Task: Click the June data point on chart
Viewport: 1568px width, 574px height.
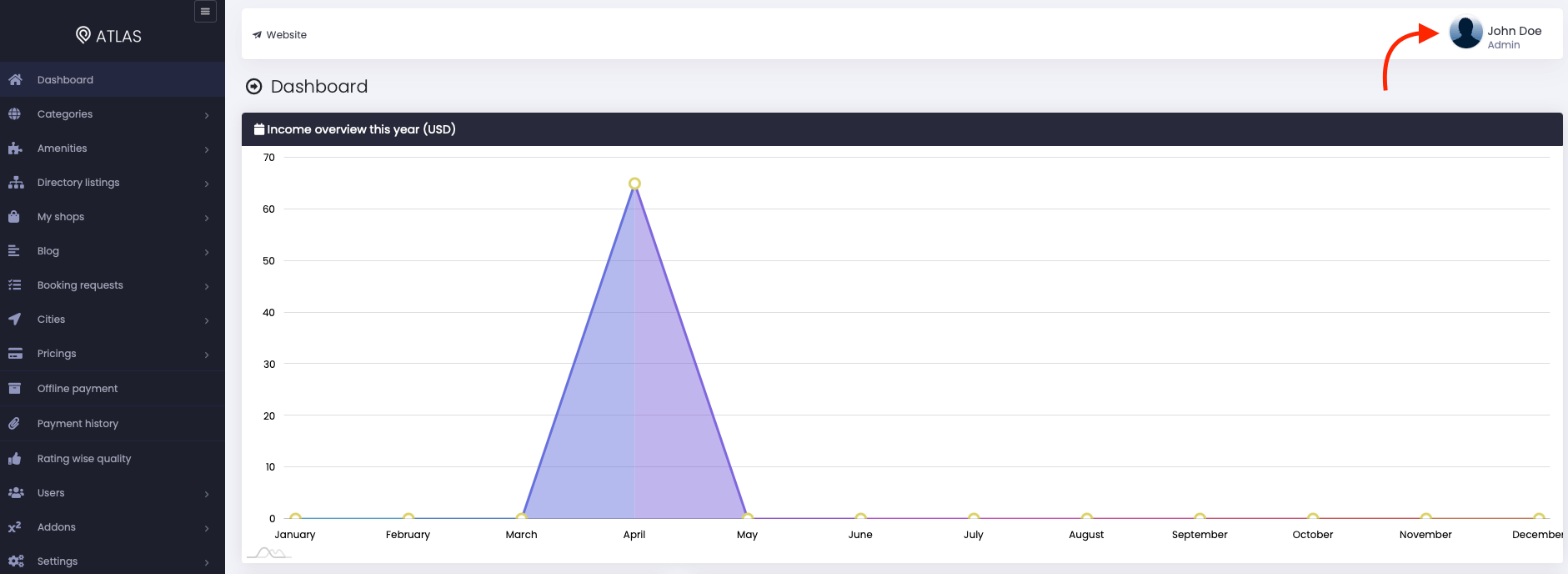Action: pyautogui.click(x=860, y=517)
